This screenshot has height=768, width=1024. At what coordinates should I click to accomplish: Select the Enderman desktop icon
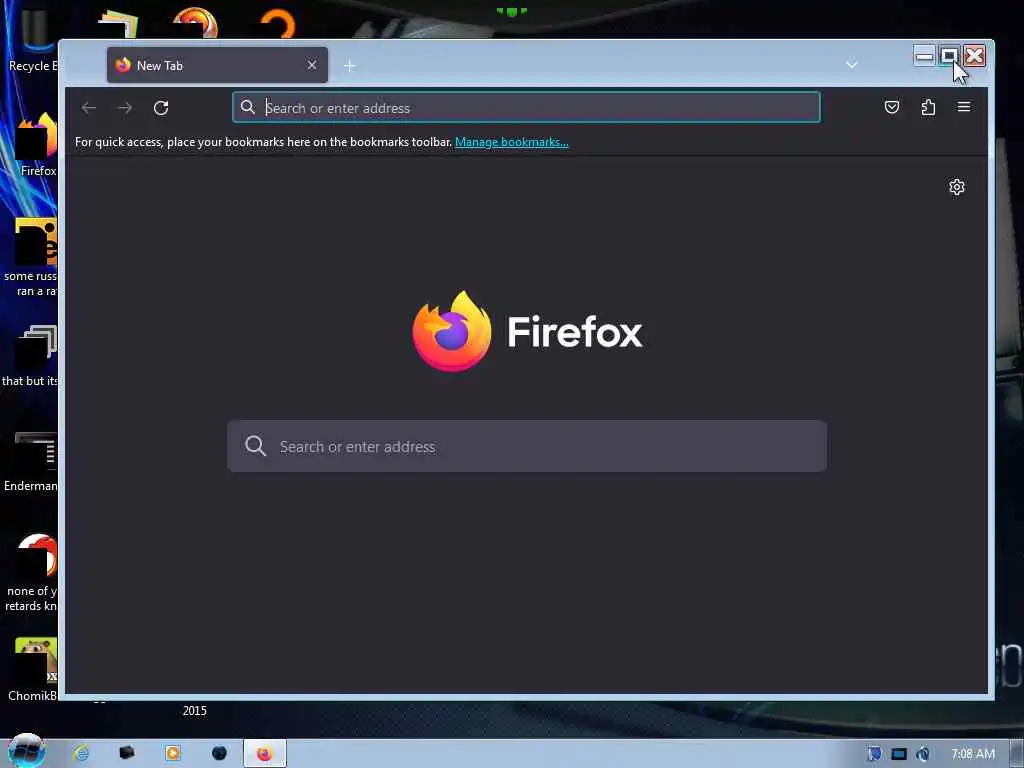33,459
